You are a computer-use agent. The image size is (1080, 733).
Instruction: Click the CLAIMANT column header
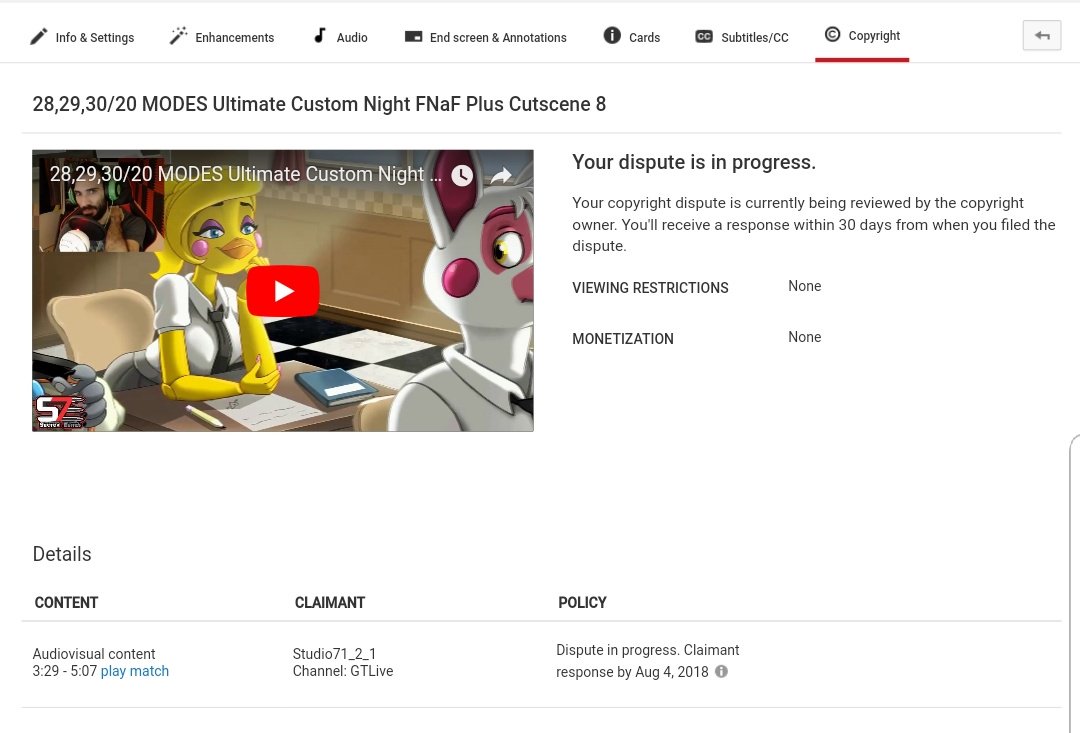(x=330, y=603)
